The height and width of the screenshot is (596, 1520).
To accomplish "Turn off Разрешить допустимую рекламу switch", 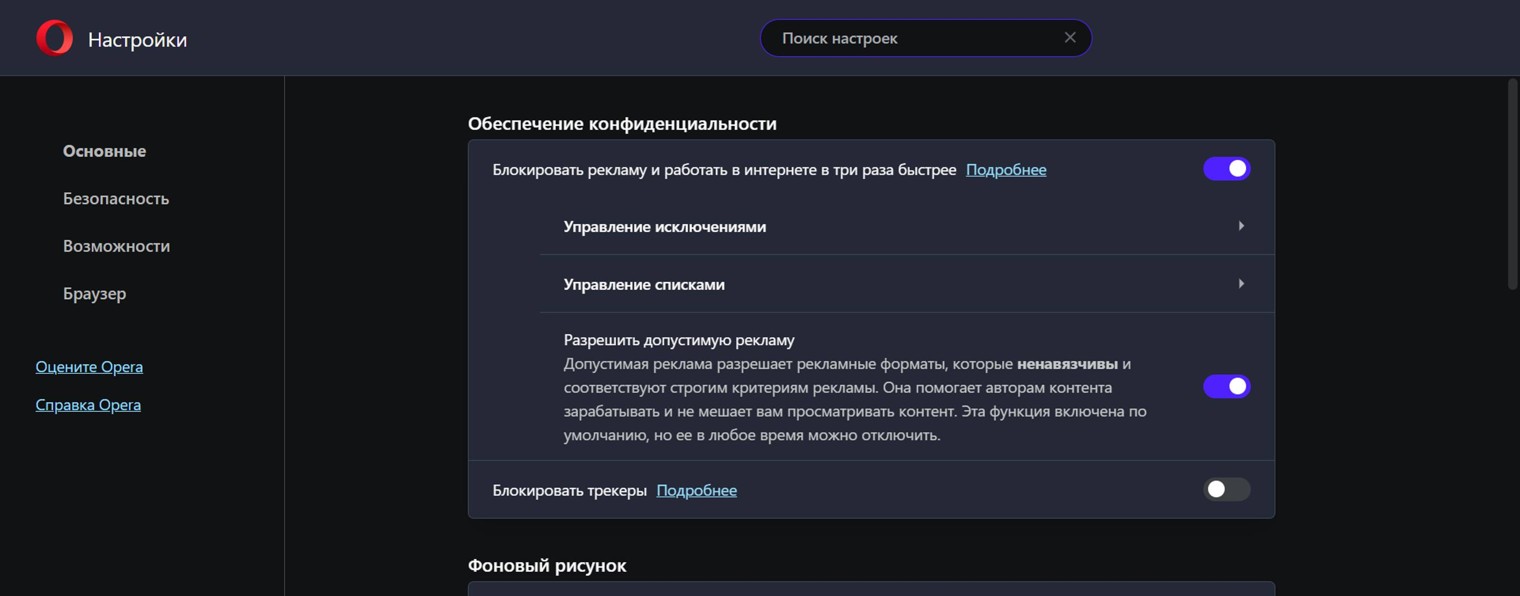I will [x=1226, y=386].
